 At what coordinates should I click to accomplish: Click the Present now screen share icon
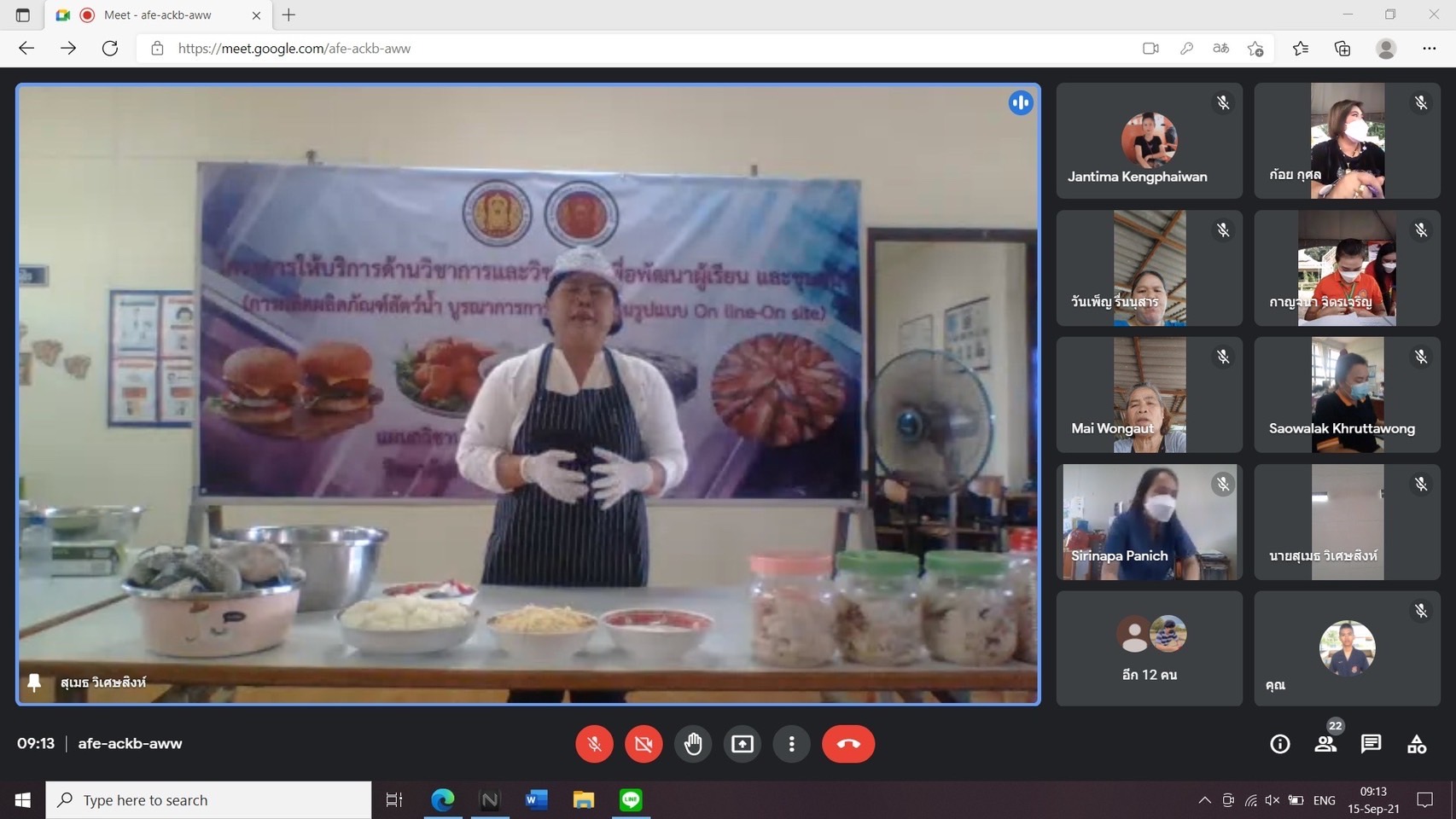pos(743,744)
